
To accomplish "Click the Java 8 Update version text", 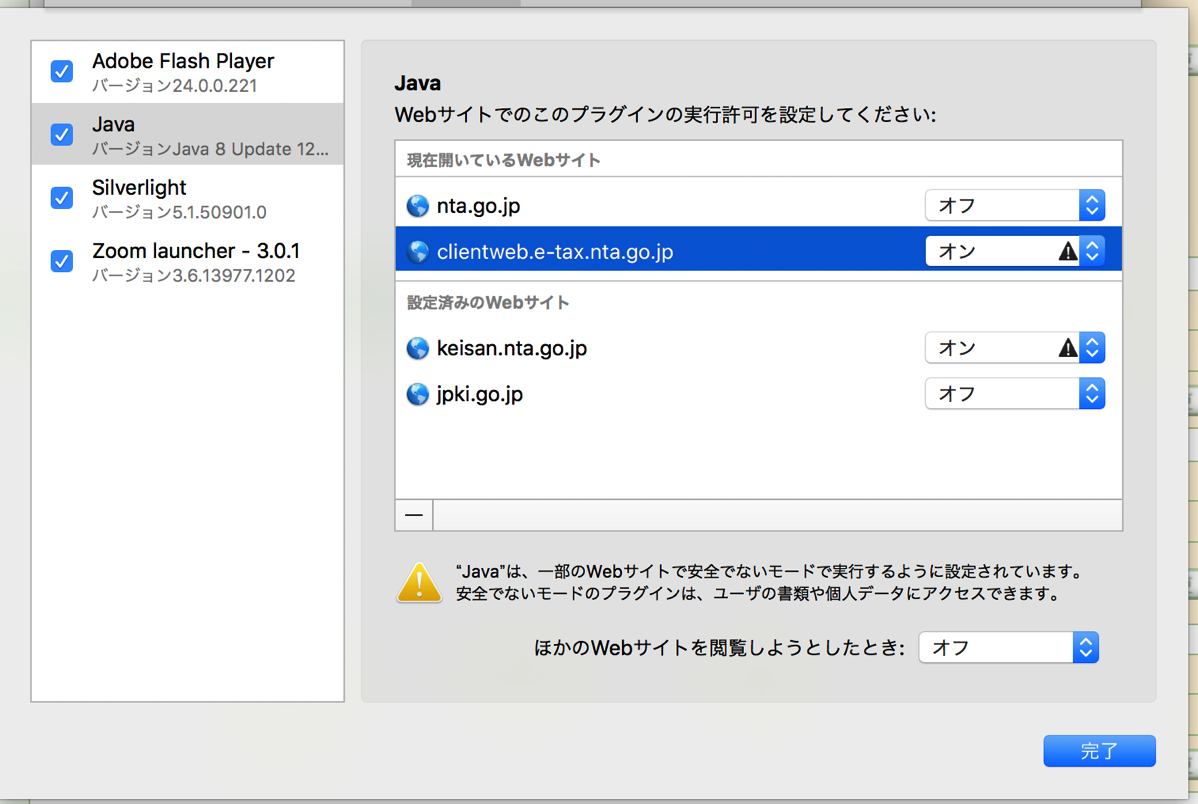I will pos(211,149).
